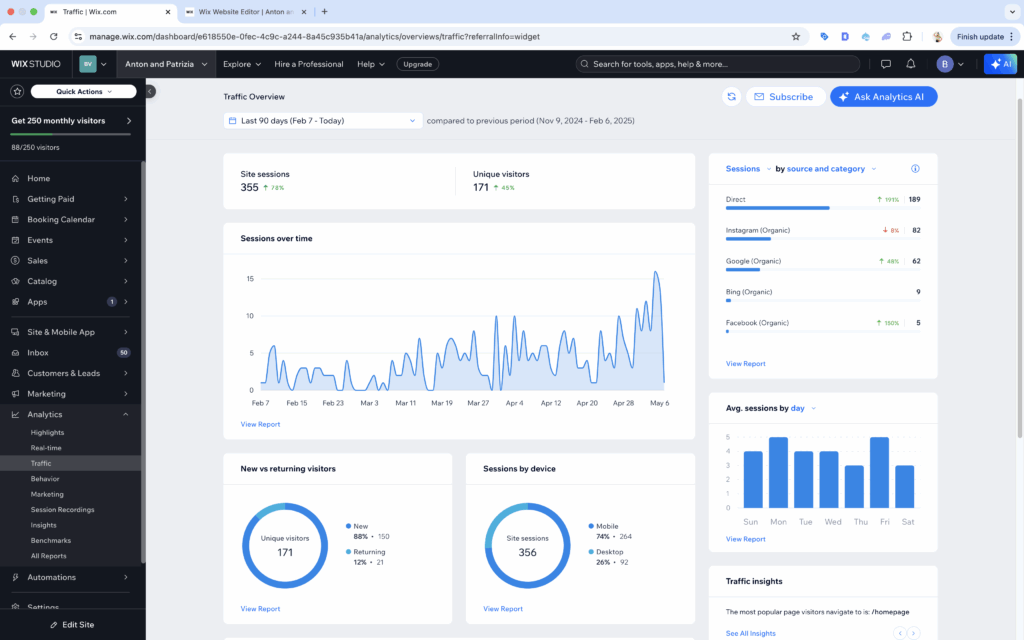Screen dimensions: 1024x640
Task: Click the info icon in Sessions card
Action: point(915,169)
